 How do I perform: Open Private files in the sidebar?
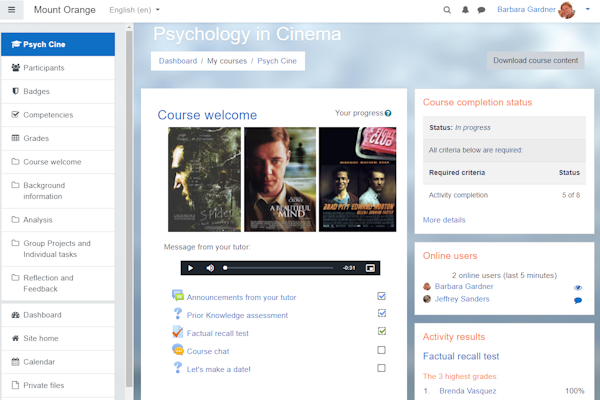[58, 385]
